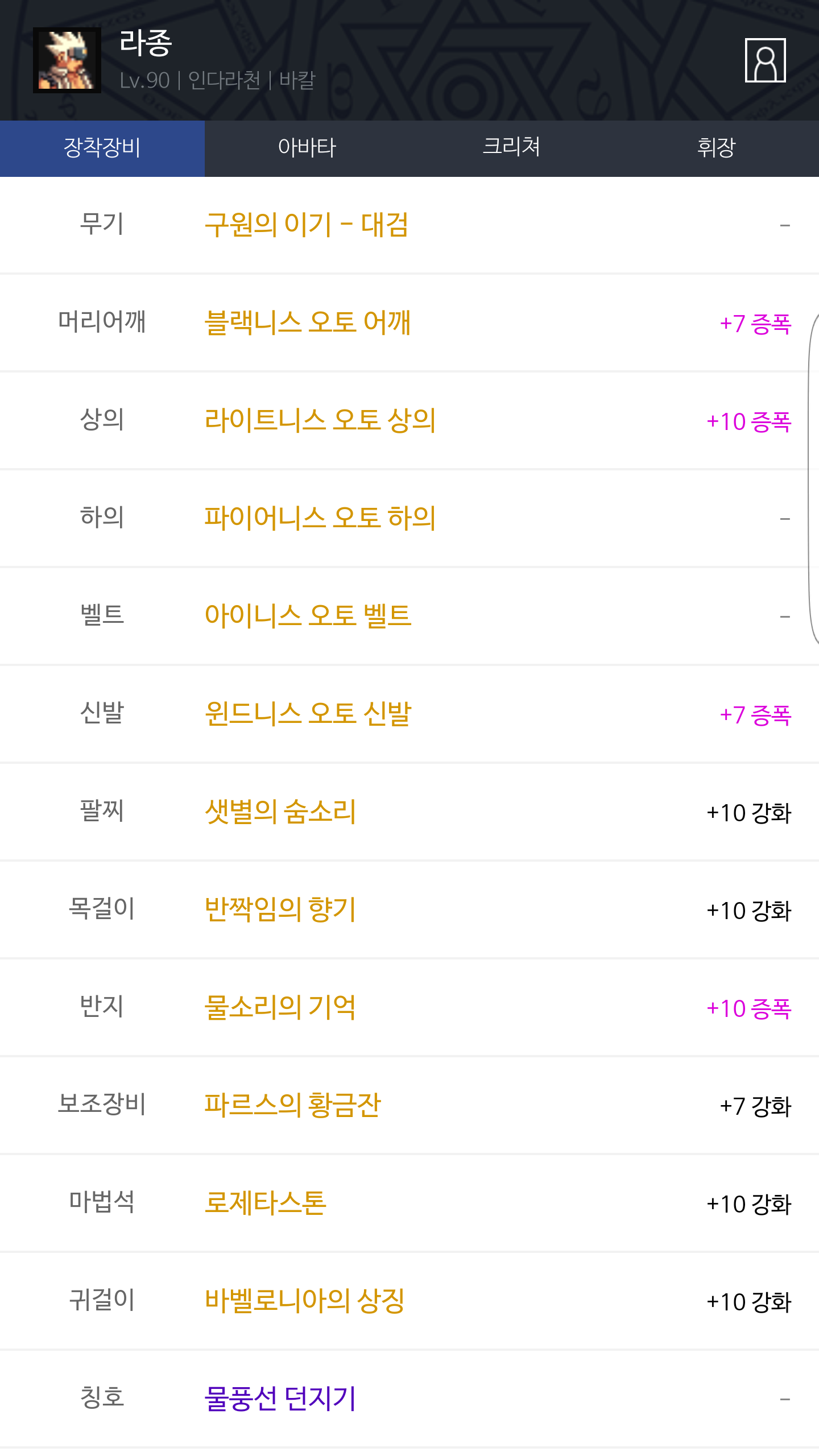Tap the 라종 character avatar thumbnail
Image resolution: width=819 pixels, height=1456 pixels.
click(x=67, y=60)
